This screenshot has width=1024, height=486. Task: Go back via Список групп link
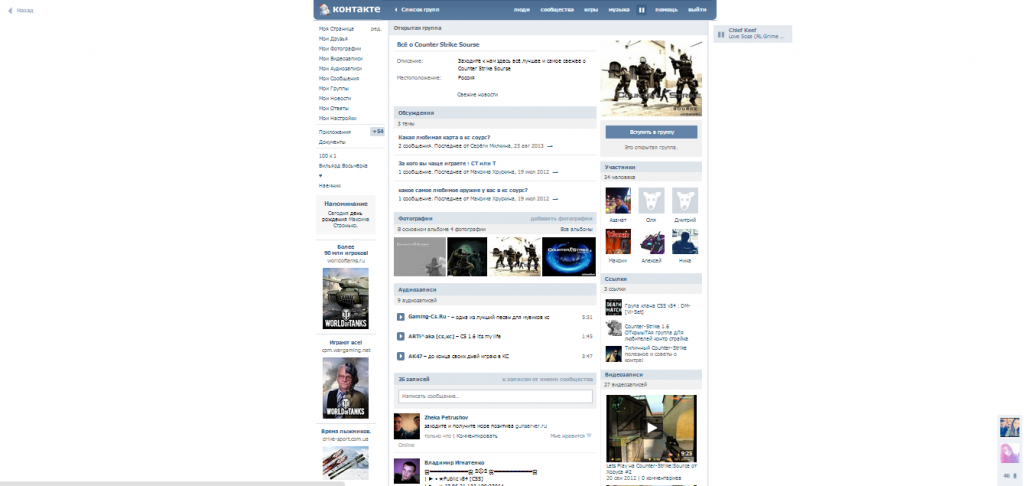tap(419, 9)
